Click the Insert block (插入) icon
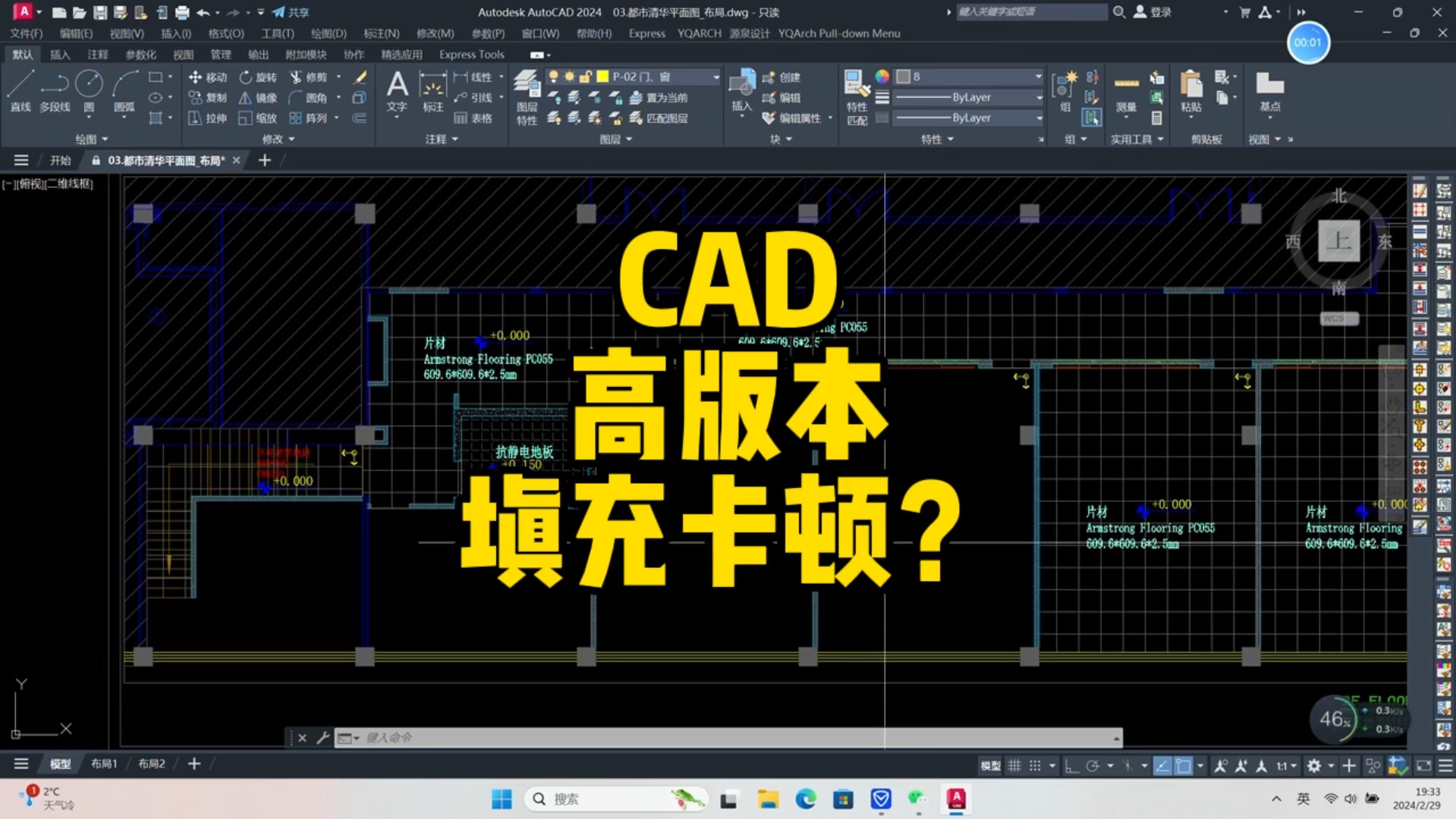 (741, 91)
